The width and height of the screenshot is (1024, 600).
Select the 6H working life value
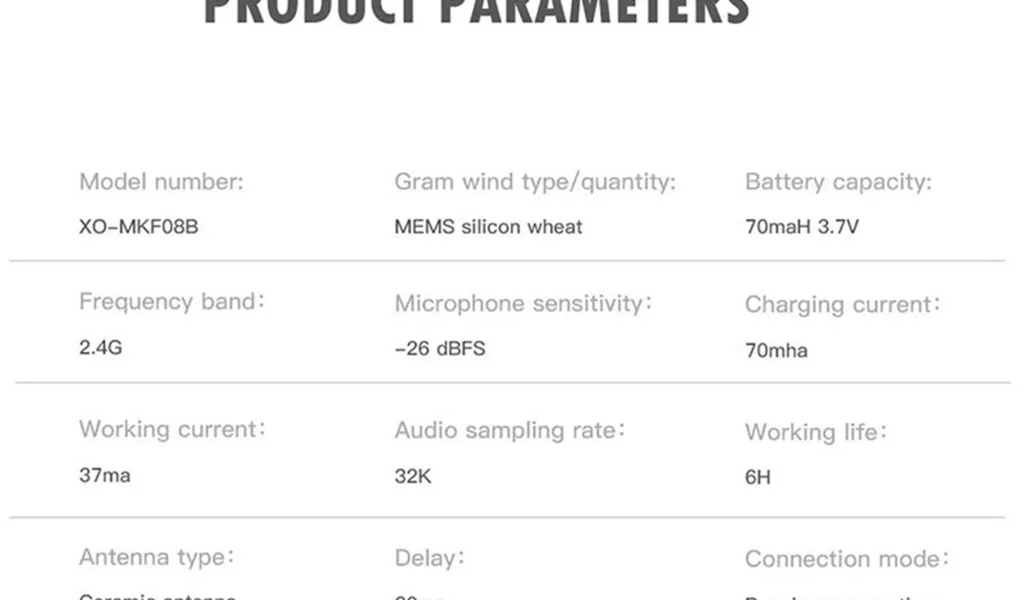coord(758,477)
